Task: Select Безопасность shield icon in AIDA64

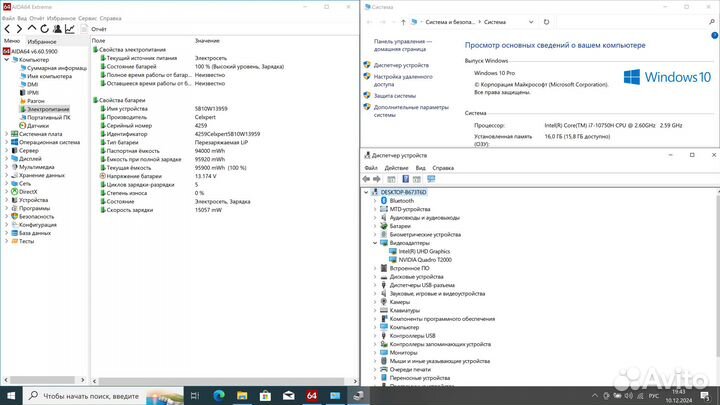Action: coord(14,217)
